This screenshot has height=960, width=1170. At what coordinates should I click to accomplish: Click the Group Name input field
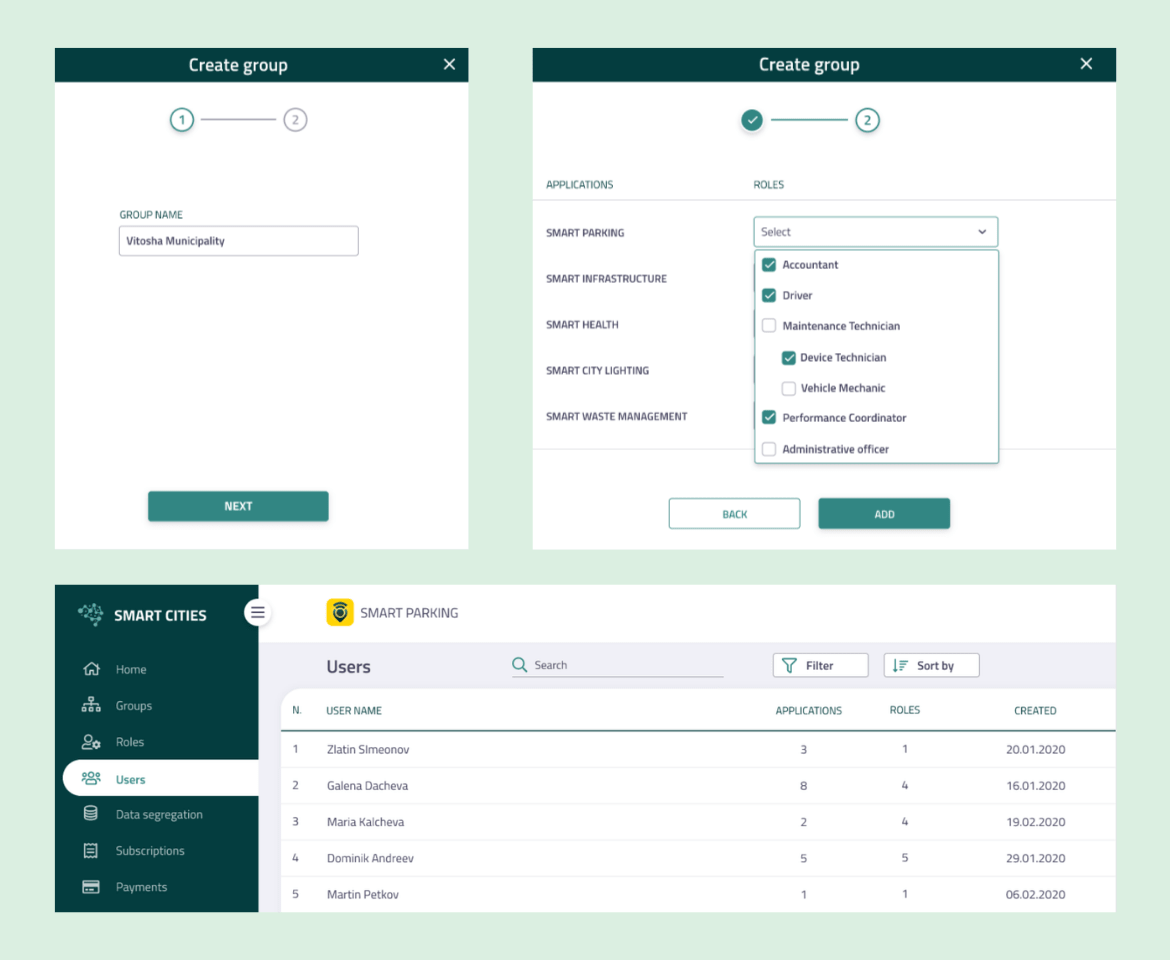point(238,241)
